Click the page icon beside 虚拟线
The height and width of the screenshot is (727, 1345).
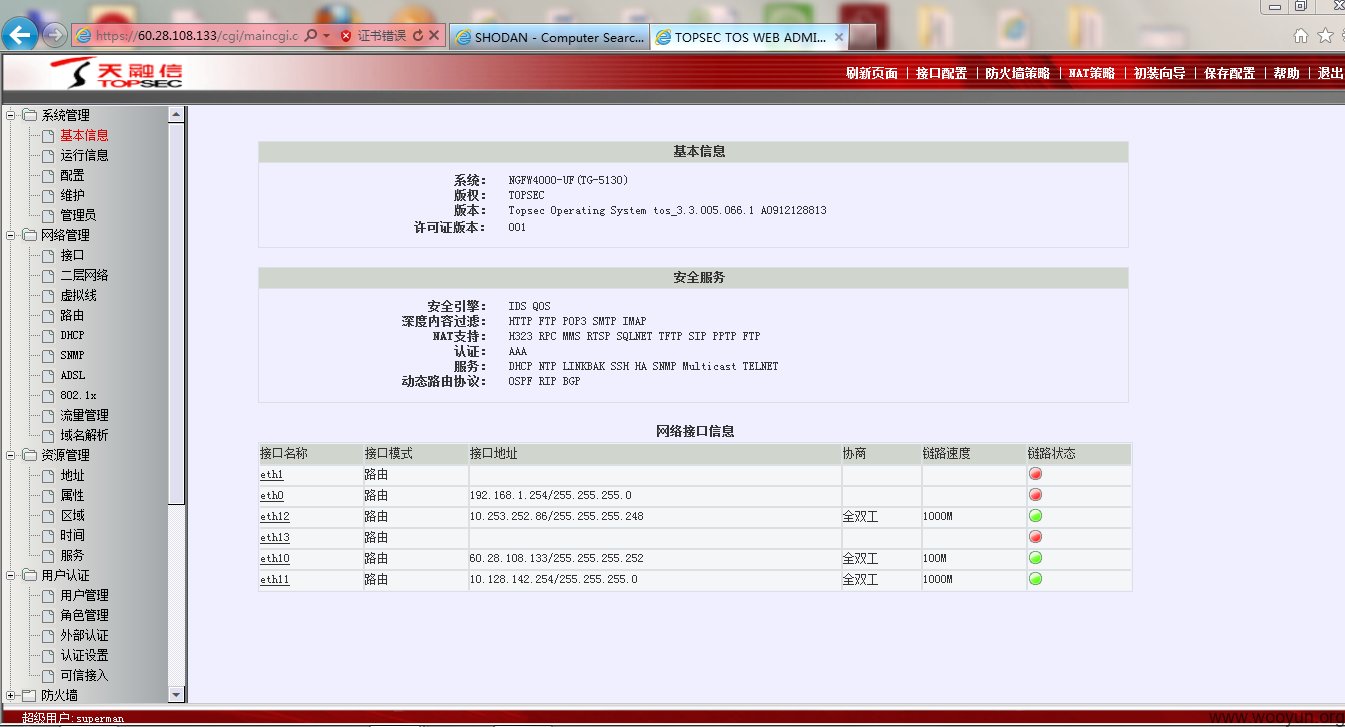(48, 295)
